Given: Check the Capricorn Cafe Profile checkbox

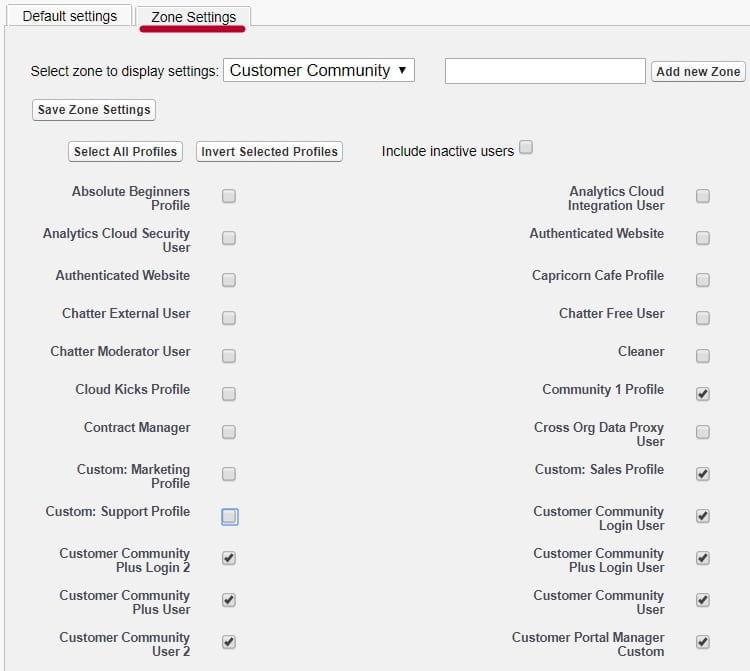Looking at the screenshot, I should (x=703, y=280).
